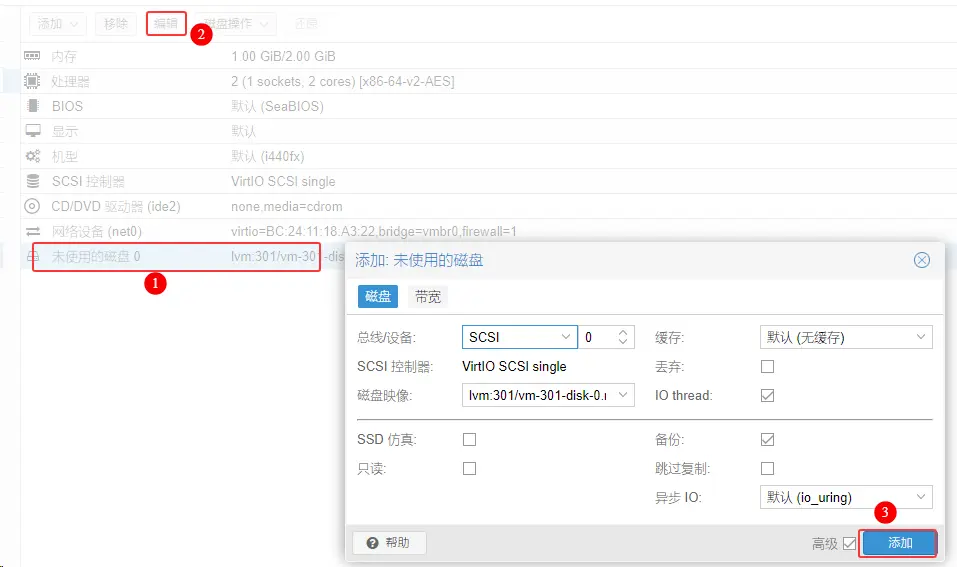Click the edit (编辑) toolbar button
Image resolution: width=957 pixels, height=567 pixels.
pyautogui.click(x=166, y=23)
